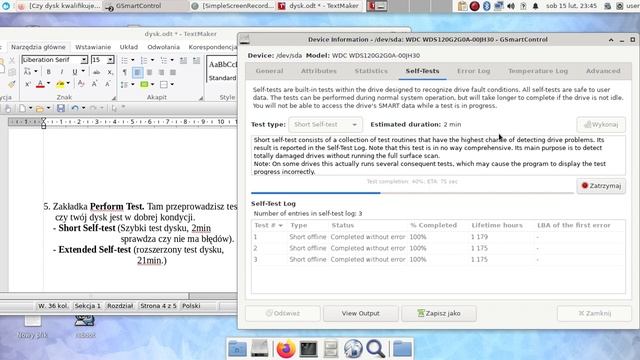Toggle bold formatting in TextMaker

pyautogui.click(x=49, y=72)
